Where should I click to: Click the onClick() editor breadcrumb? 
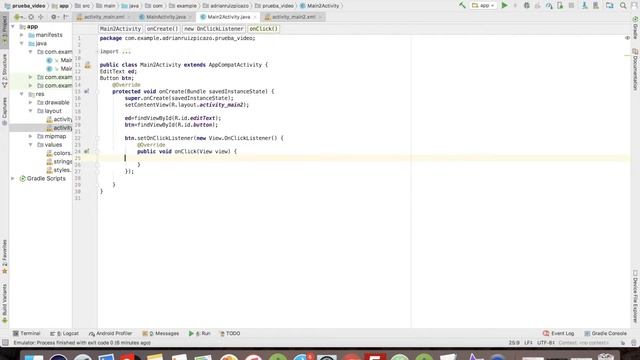pyautogui.click(x=264, y=29)
